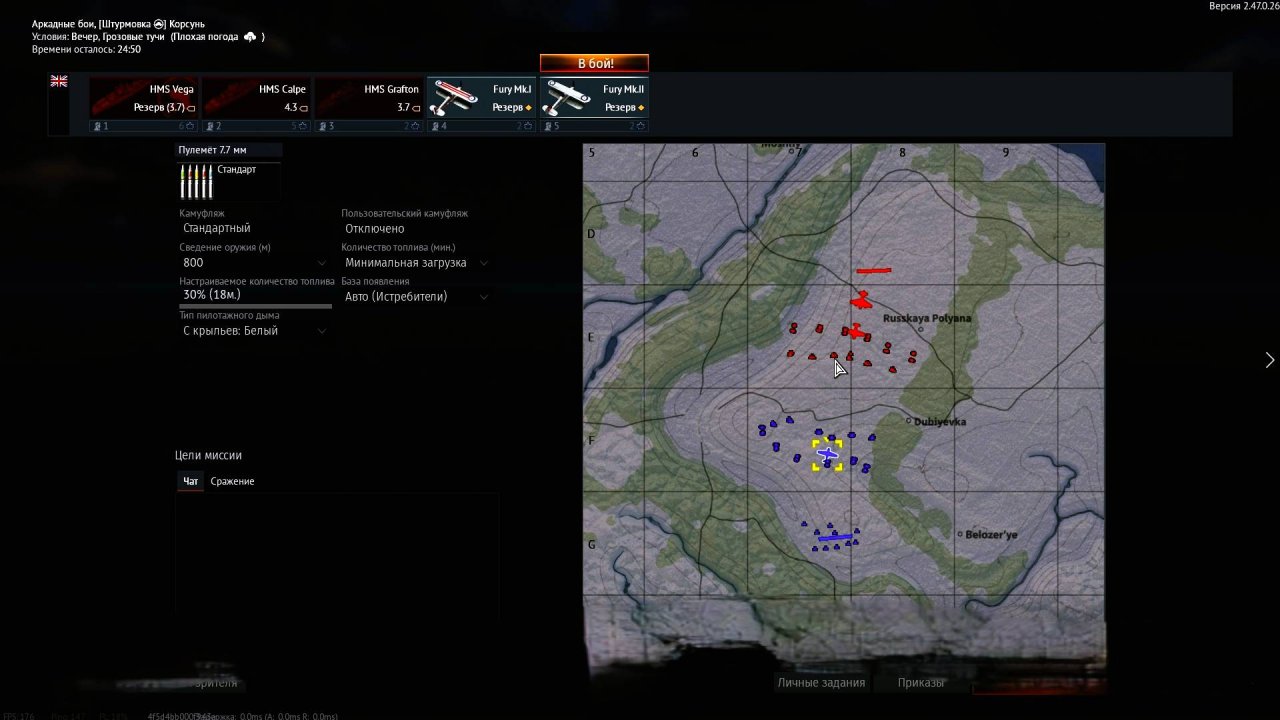The width and height of the screenshot is (1280, 720).
Task: Click the red enemy airfield marker
Action: (x=873, y=270)
